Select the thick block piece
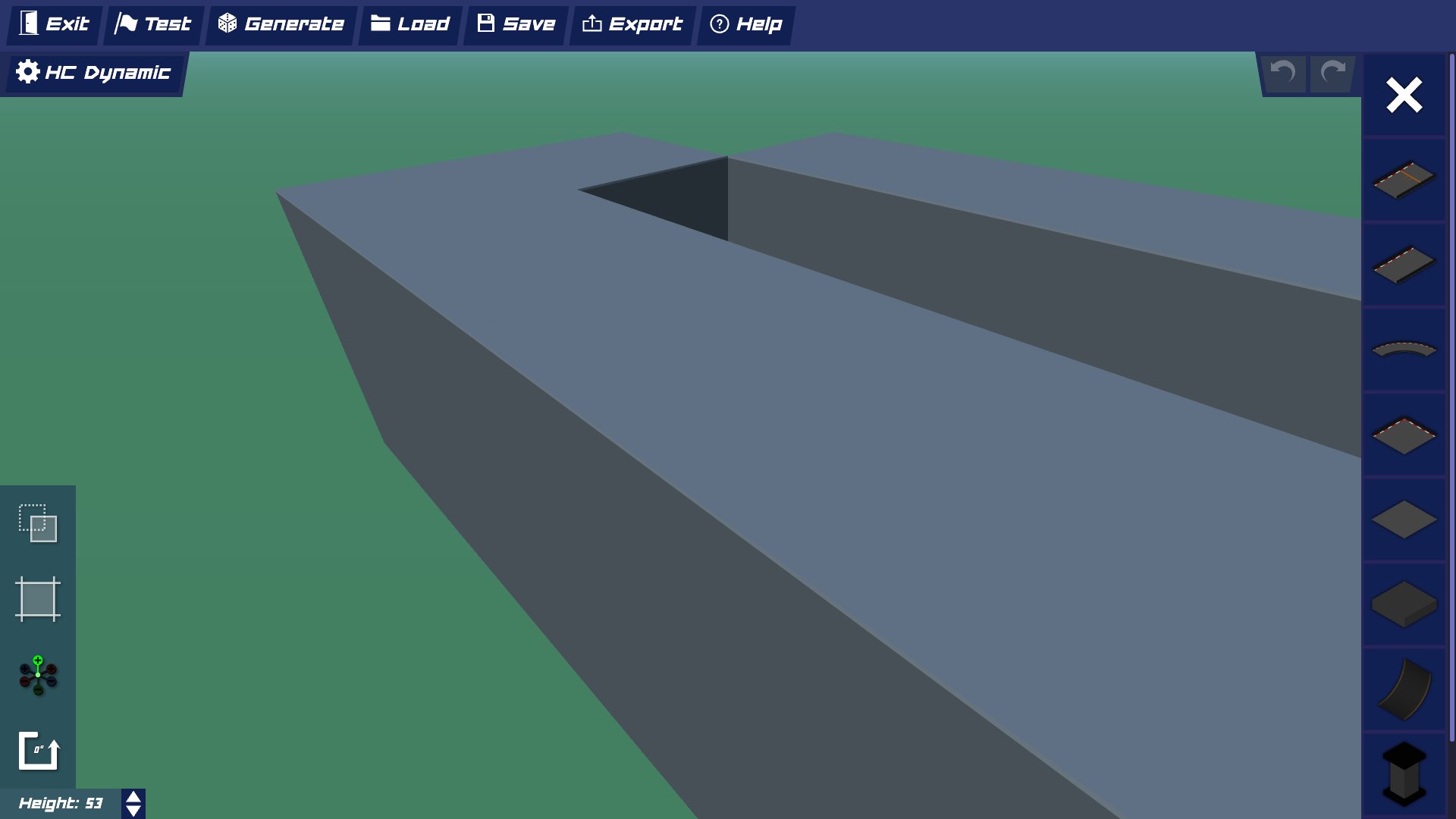Viewport: 1456px width, 819px height. [x=1404, y=605]
